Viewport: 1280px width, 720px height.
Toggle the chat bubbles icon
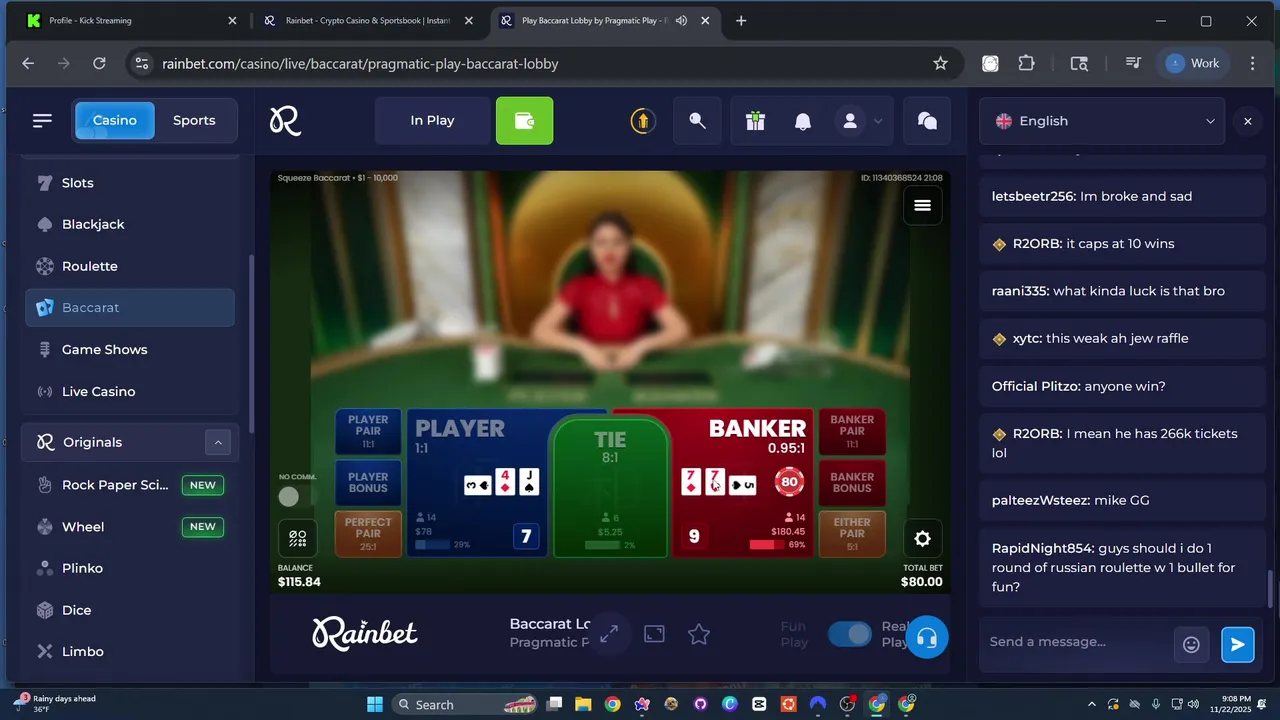[927, 120]
